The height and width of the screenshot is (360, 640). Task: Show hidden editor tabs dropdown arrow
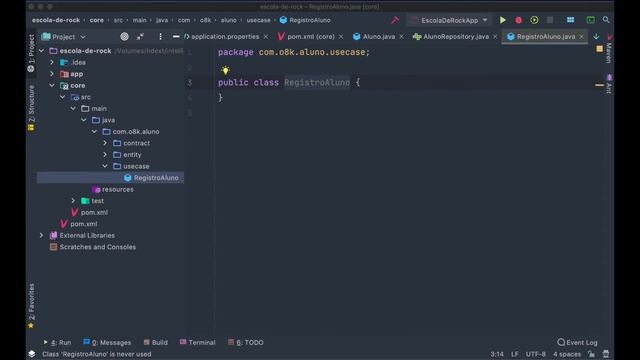pos(596,36)
